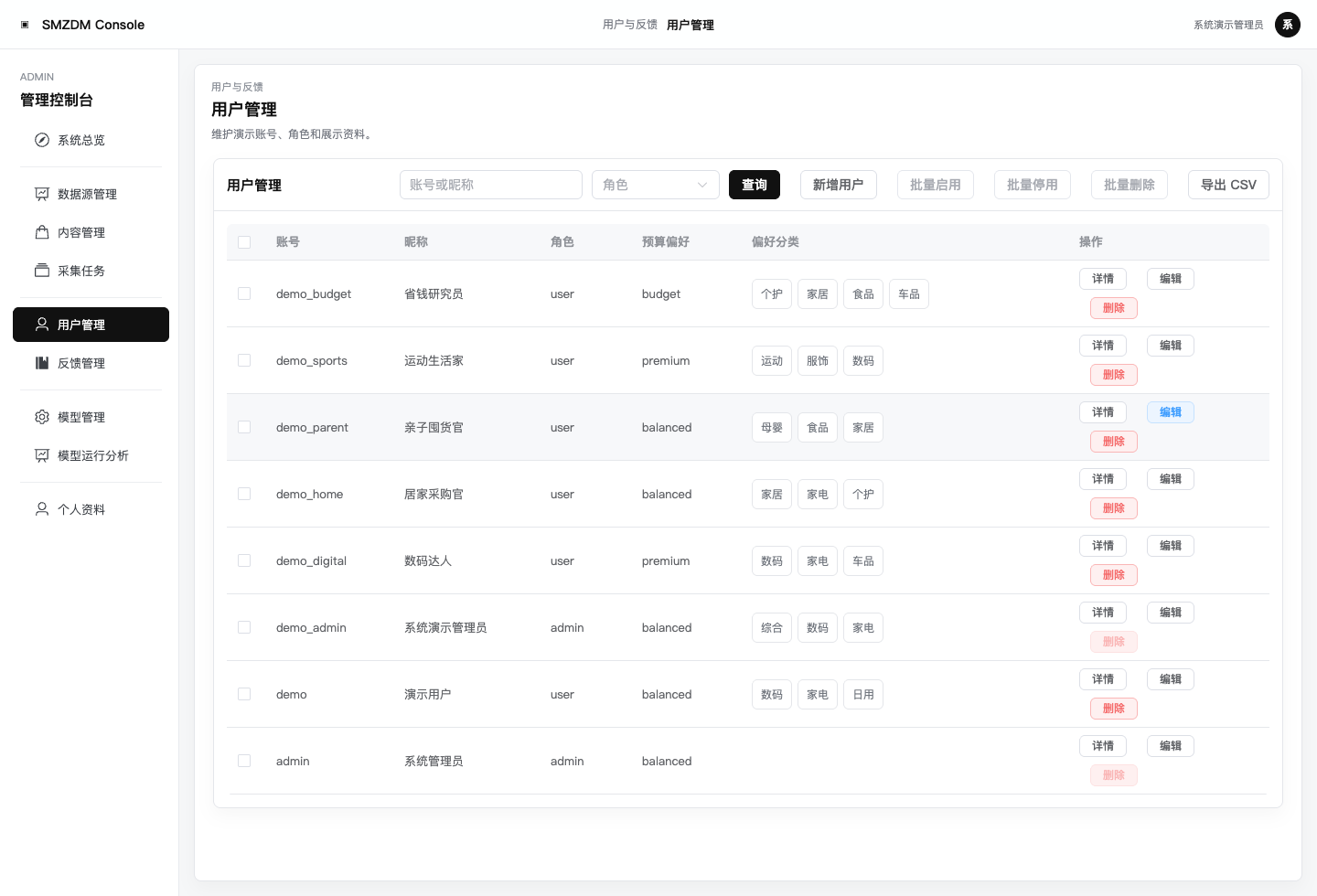Open 数据源管理 via its chart icon

42,194
